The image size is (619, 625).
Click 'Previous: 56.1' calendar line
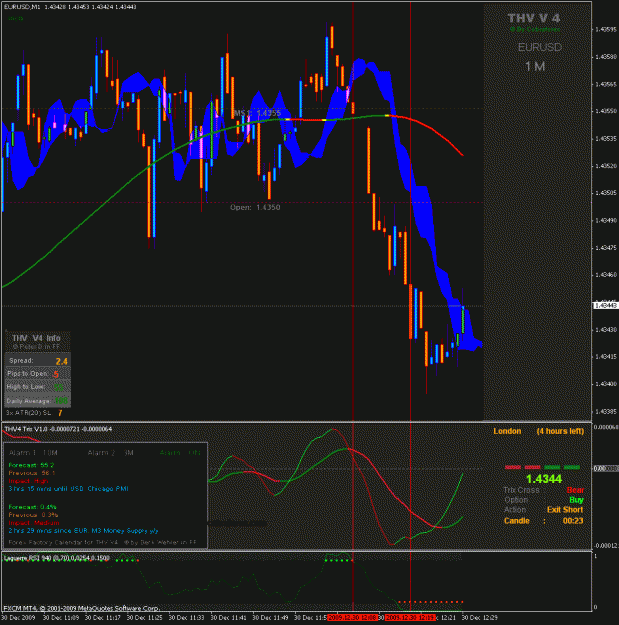pyautogui.click(x=31, y=473)
